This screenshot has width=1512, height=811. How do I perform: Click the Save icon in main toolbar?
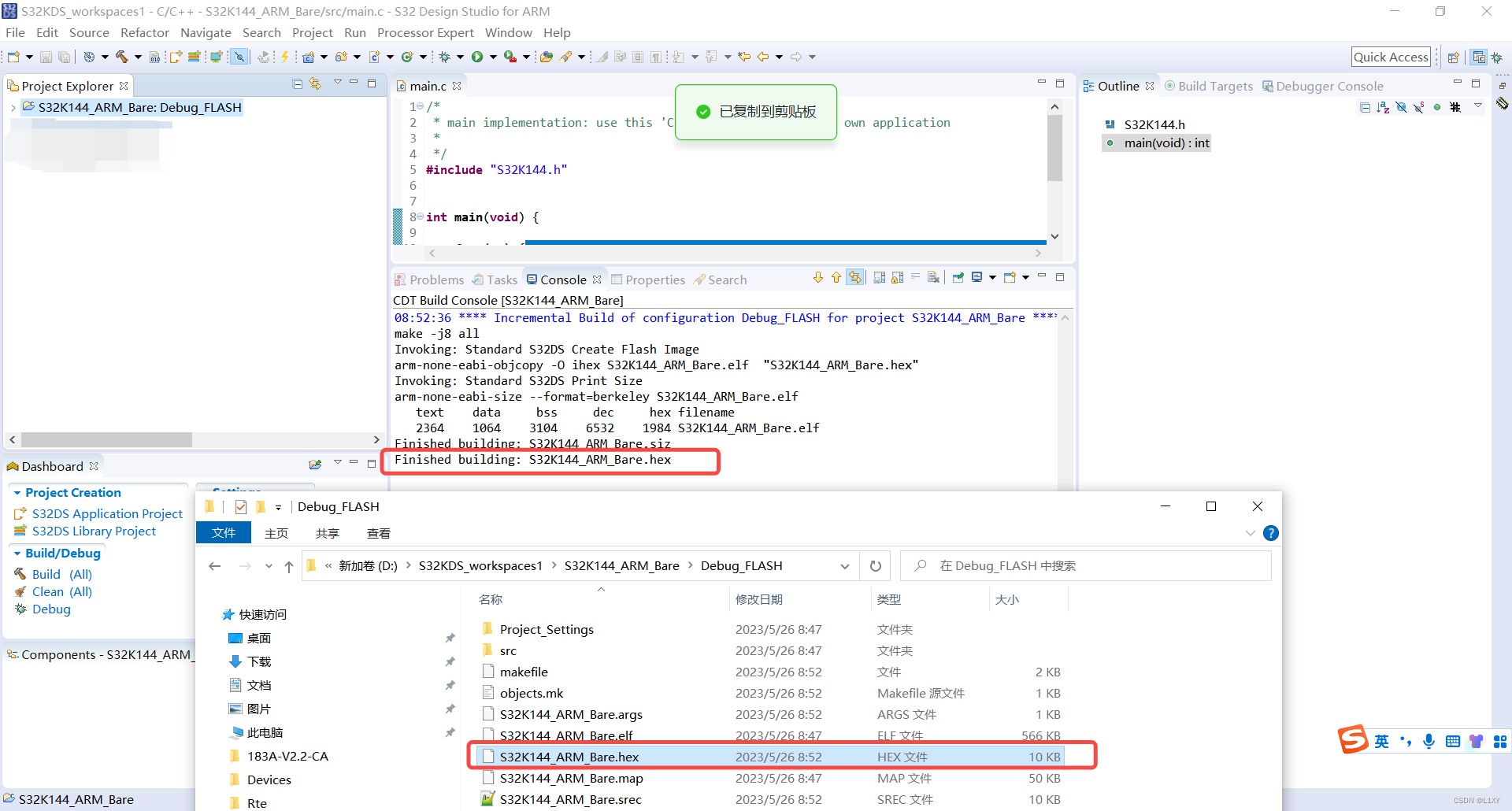(x=46, y=57)
